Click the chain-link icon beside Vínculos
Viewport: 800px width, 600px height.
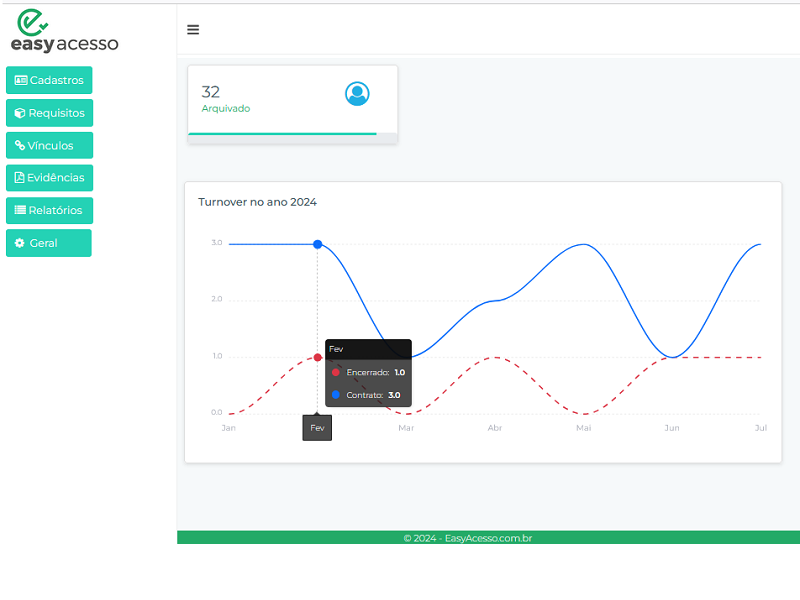(20, 146)
